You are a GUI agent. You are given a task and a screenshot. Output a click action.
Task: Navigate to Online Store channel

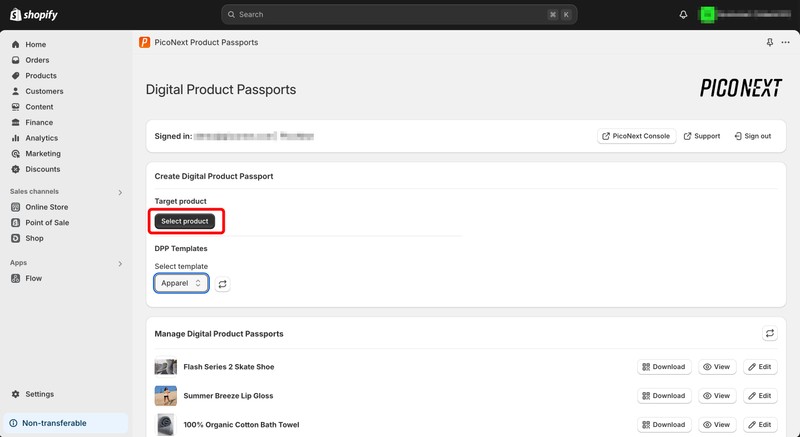46,207
